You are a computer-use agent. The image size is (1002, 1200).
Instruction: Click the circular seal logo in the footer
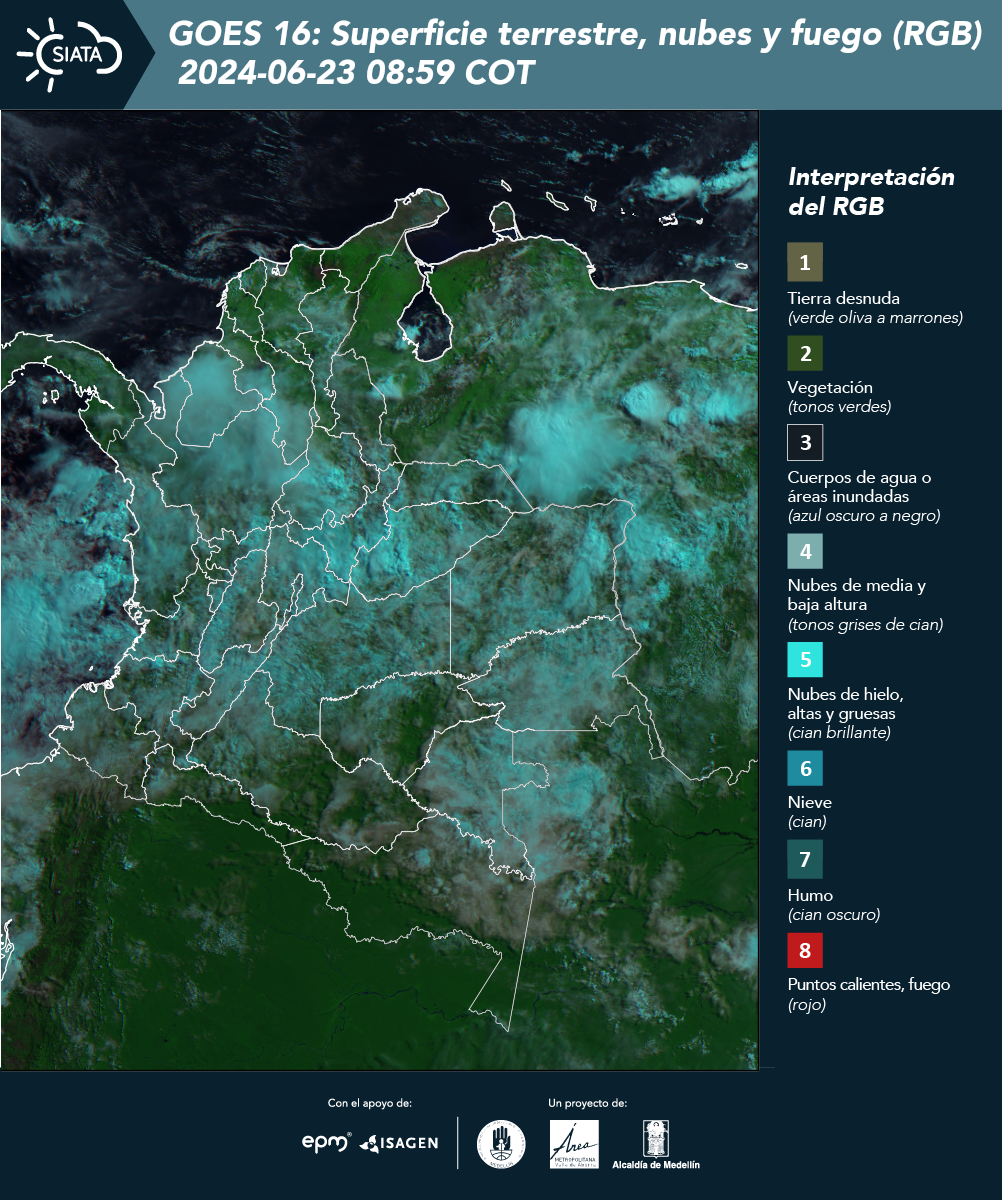[501, 1144]
